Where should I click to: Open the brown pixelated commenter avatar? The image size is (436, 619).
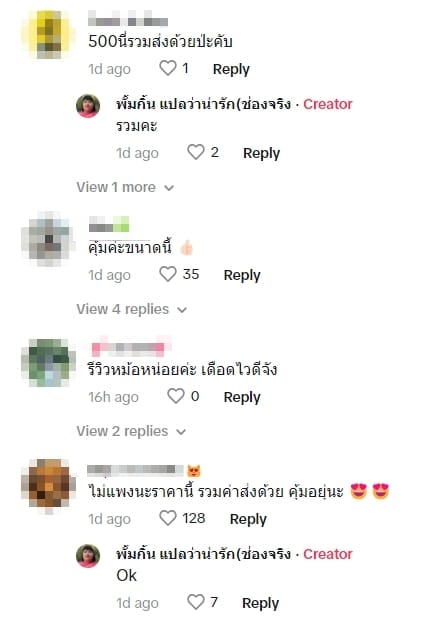pyautogui.click(x=49, y=486)
